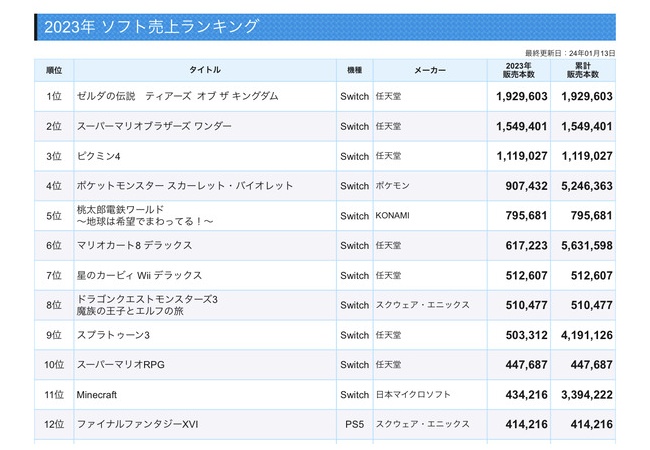The image size is (650, 450).
Task: Click スクウェア・エニックス in the 8位 row
Action: [x=422, y=305]
